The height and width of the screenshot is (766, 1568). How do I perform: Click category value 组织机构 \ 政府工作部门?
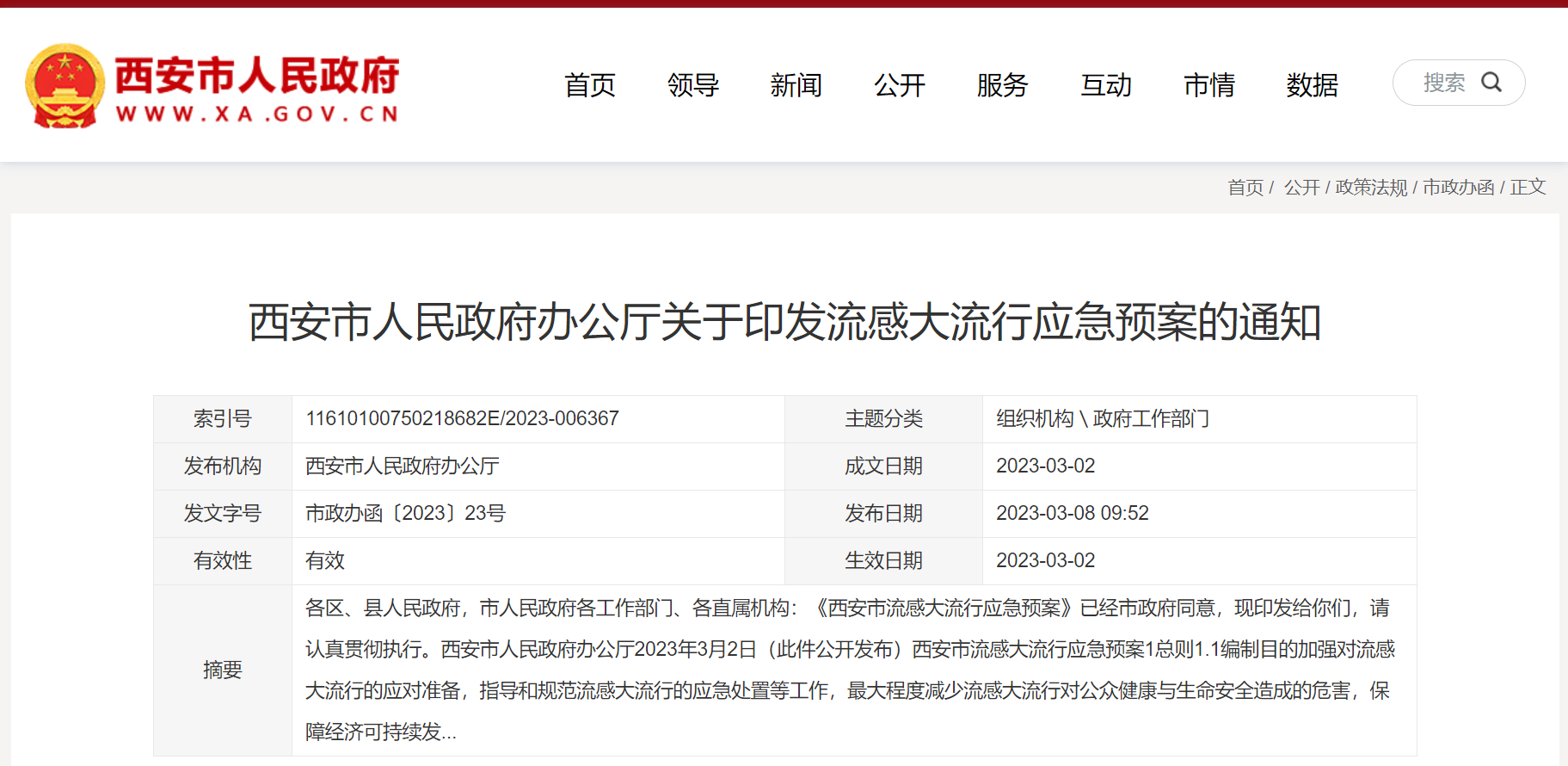click(1103, 419)
